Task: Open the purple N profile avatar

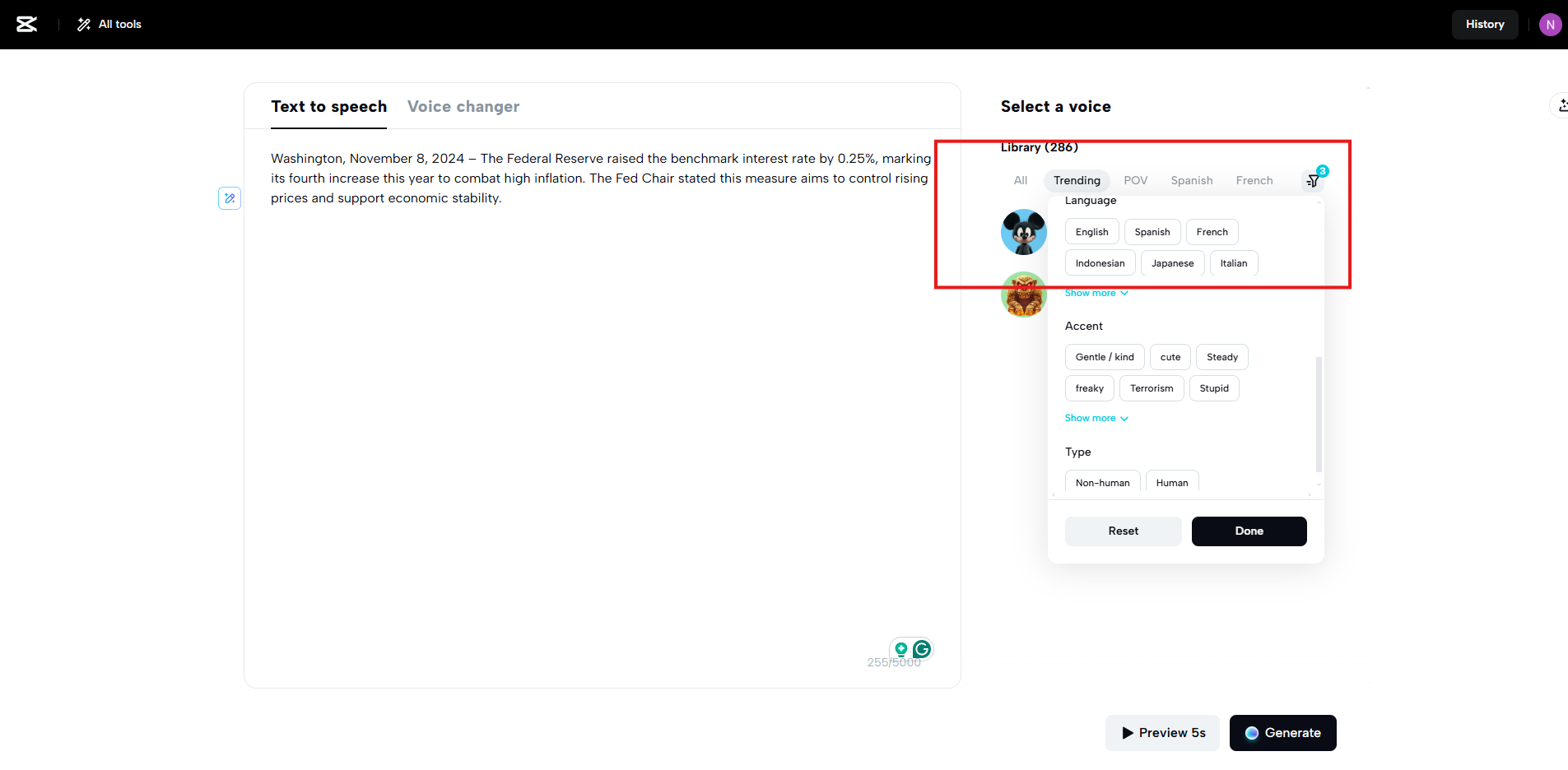Action: [x=1550, y=25]
